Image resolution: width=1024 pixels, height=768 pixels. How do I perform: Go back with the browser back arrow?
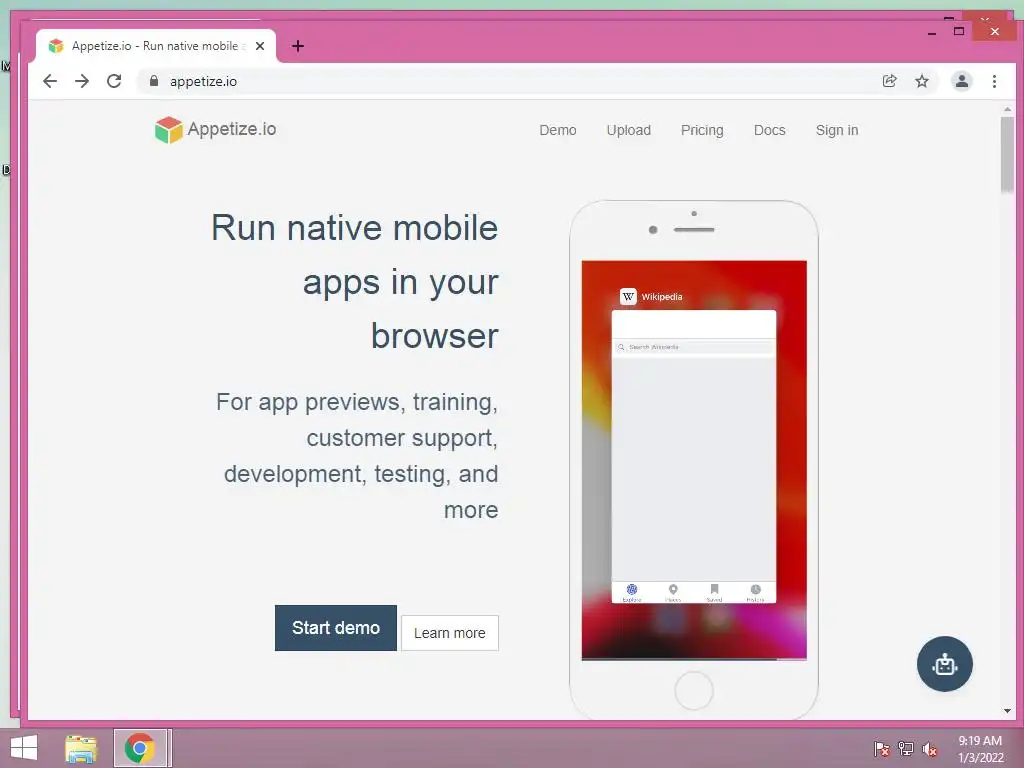click(x=50, y=81)
